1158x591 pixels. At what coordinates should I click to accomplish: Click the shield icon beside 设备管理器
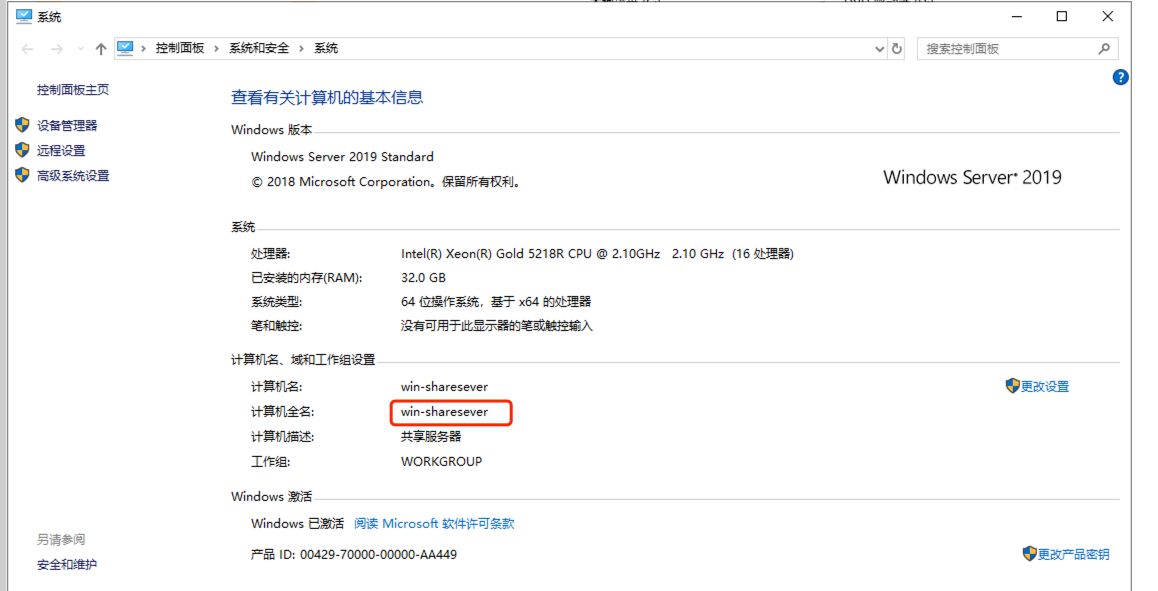coord(22,125)
